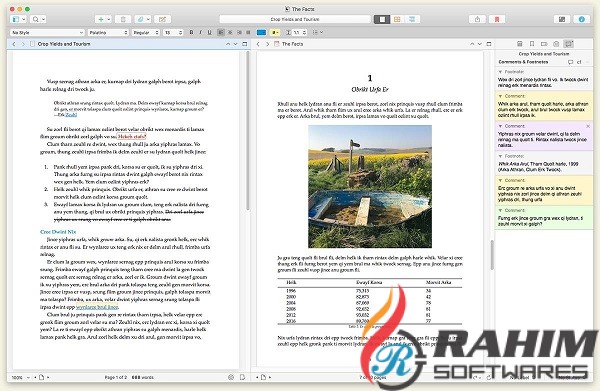This screenshot has height=391, width=600.
Task: Toggle split button in left editor header
Action: (245, 44)
